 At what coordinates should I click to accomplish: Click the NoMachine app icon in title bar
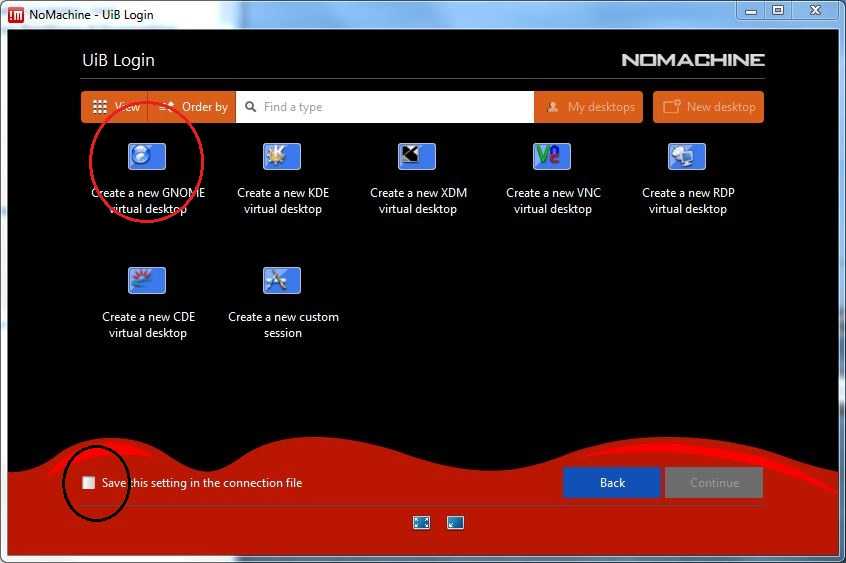point(16,15)
